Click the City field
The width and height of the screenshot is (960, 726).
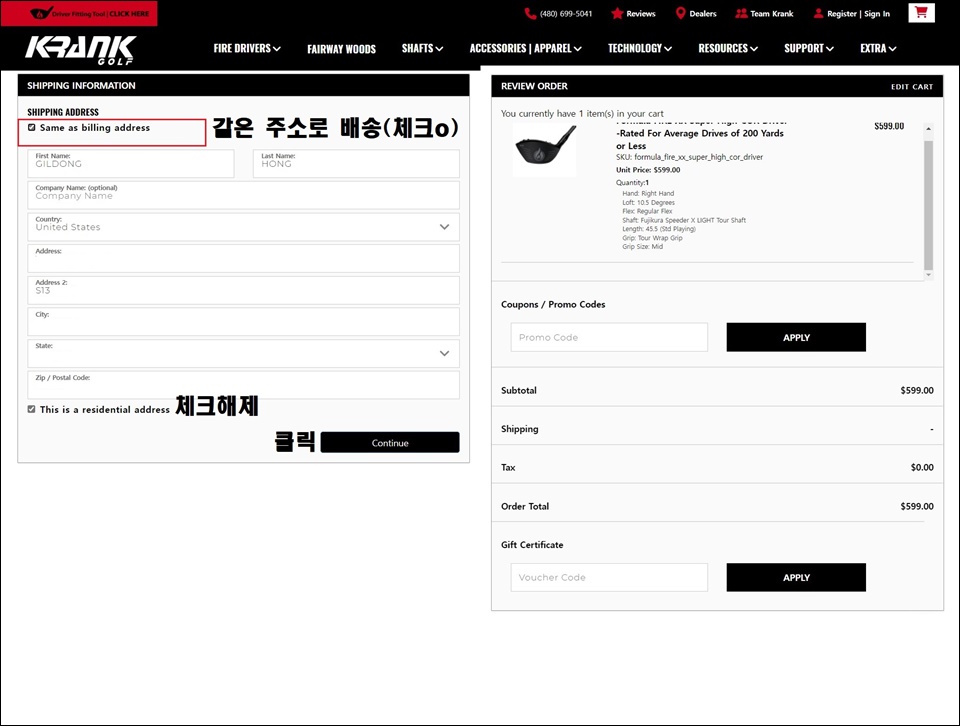(243, 321)
